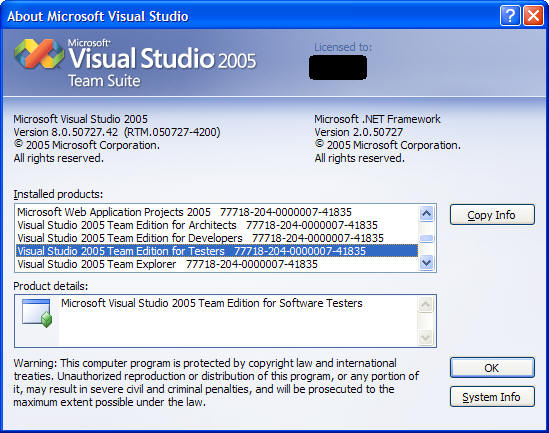Click the product details package icon
The width and height of the screenshot is (549, 433).
click(x=36, y=313)
